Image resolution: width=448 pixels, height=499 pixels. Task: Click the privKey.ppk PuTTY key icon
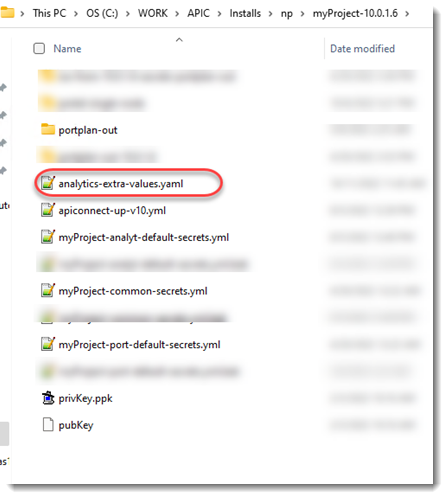point(48,398)
